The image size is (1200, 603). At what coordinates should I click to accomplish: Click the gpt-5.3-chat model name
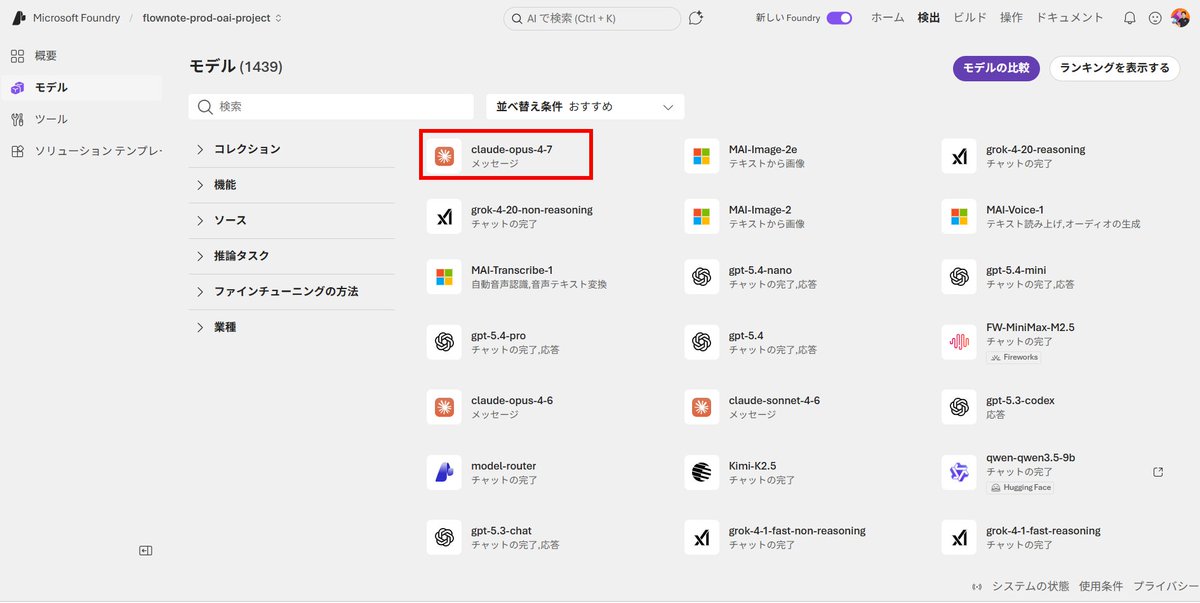point(501,531)
